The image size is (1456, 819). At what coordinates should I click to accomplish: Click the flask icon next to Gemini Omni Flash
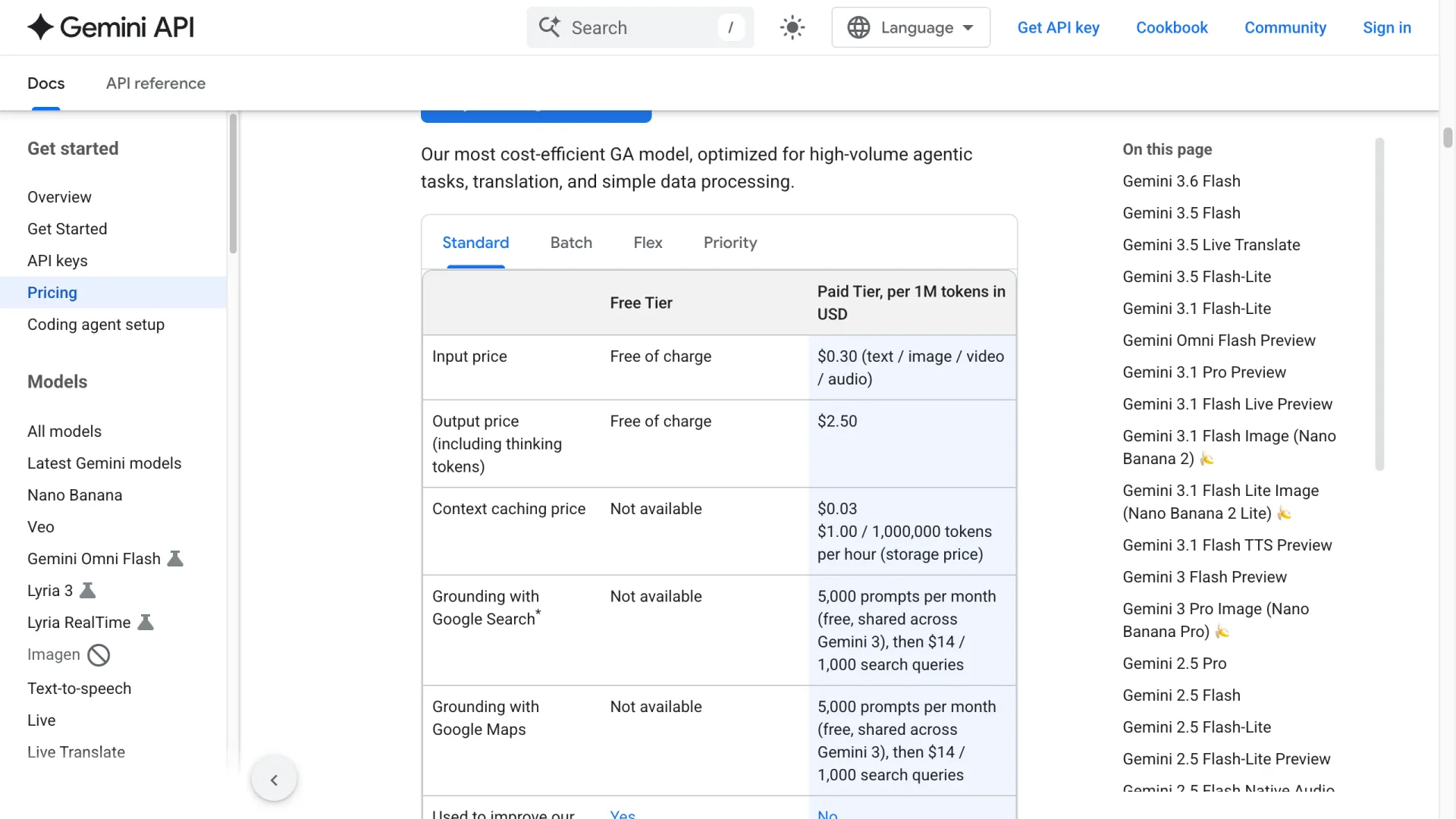[175, 559]
